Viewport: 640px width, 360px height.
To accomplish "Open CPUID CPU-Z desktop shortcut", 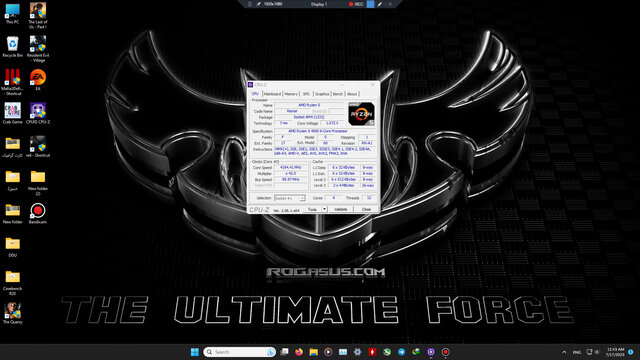I will pyautogui.click(x=38, y=113).
